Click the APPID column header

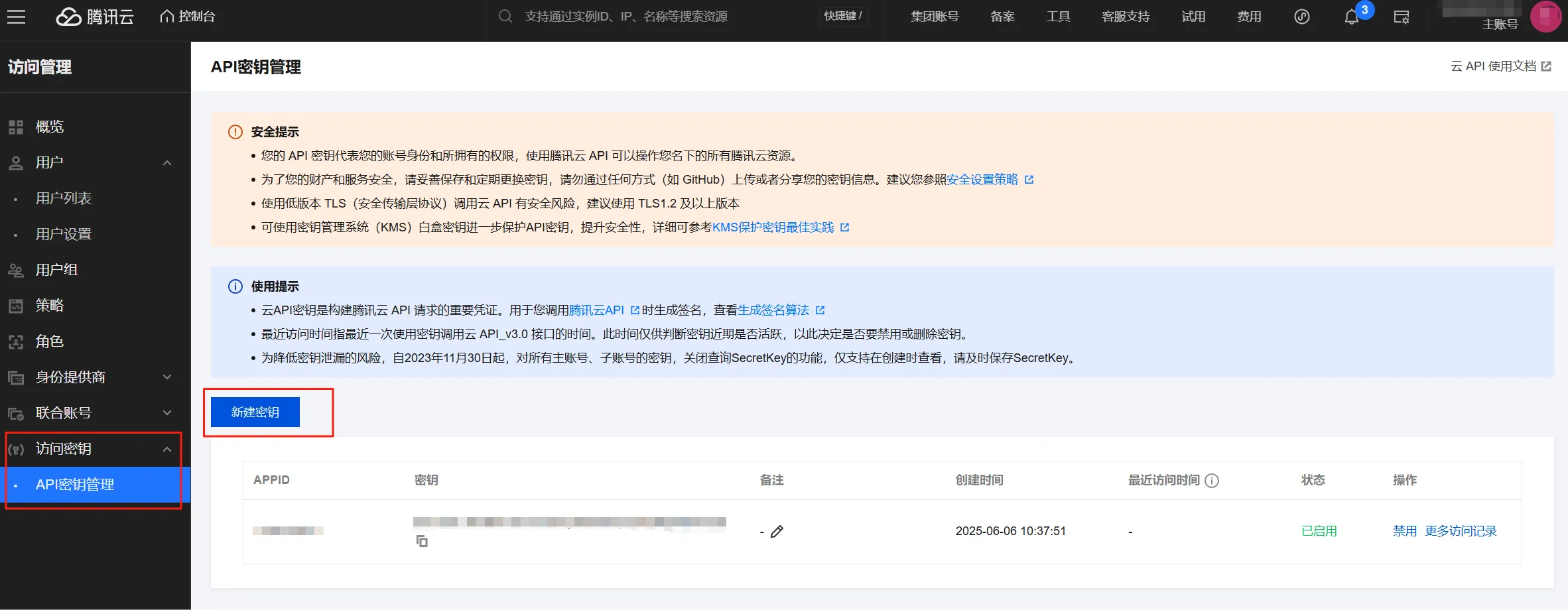(x=271, y=480)
